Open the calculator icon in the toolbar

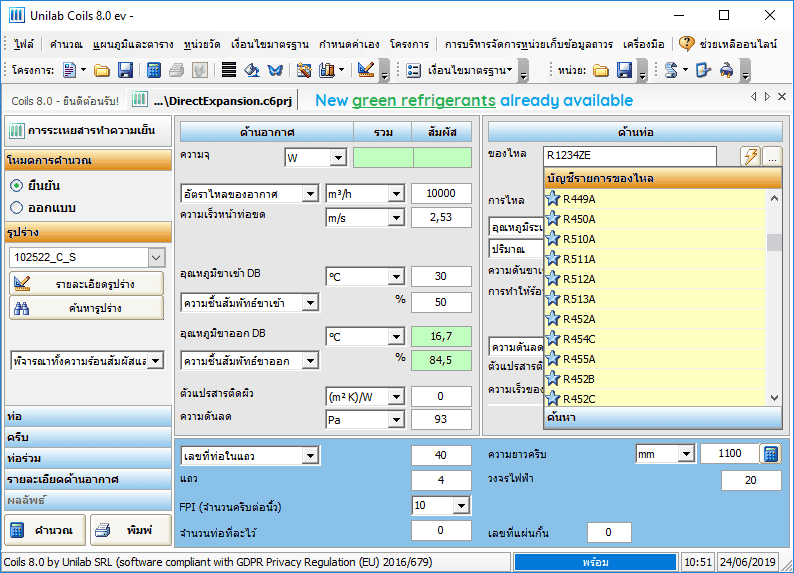[154, 70]
